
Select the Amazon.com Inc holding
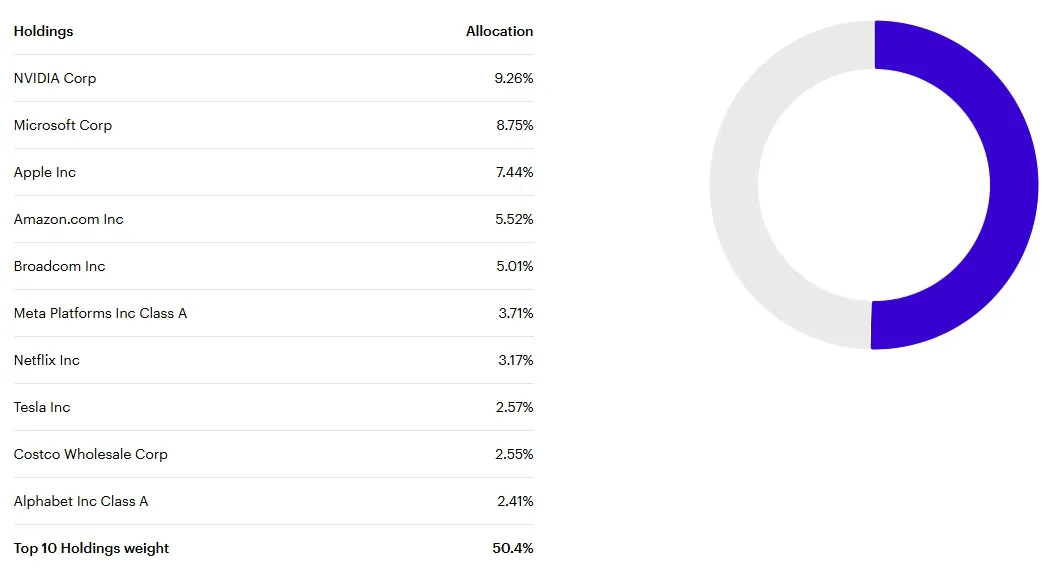[68, 219]
